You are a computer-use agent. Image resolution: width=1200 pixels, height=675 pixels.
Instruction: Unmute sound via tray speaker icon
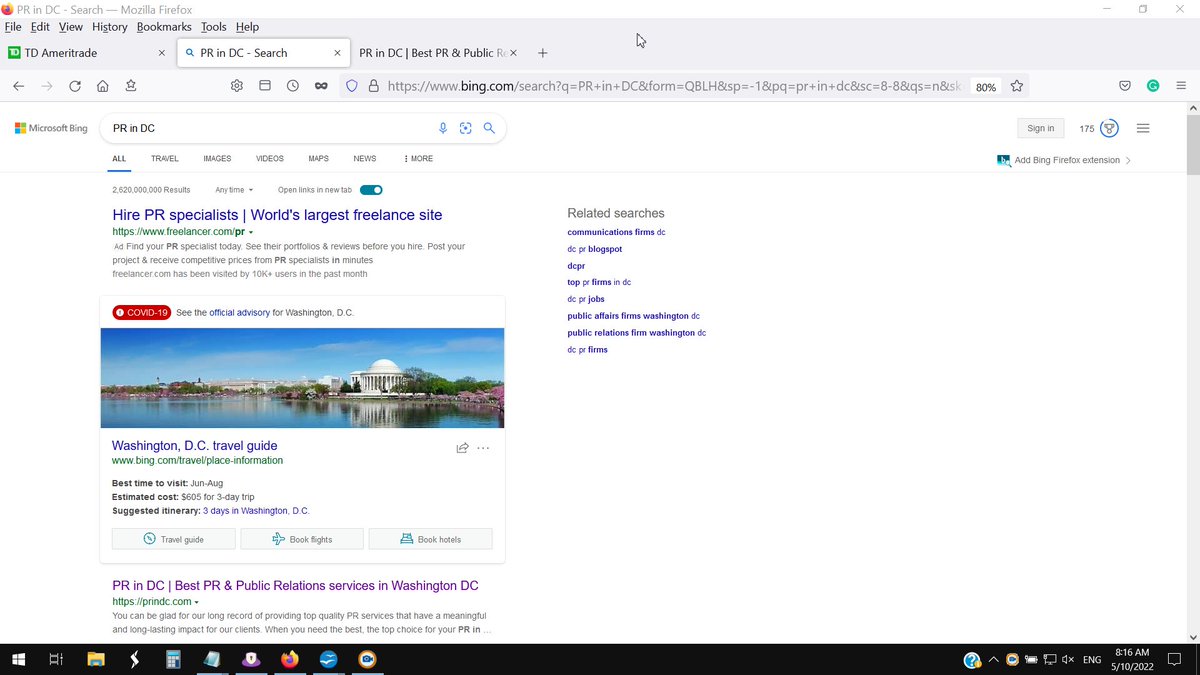[1068, 660]
